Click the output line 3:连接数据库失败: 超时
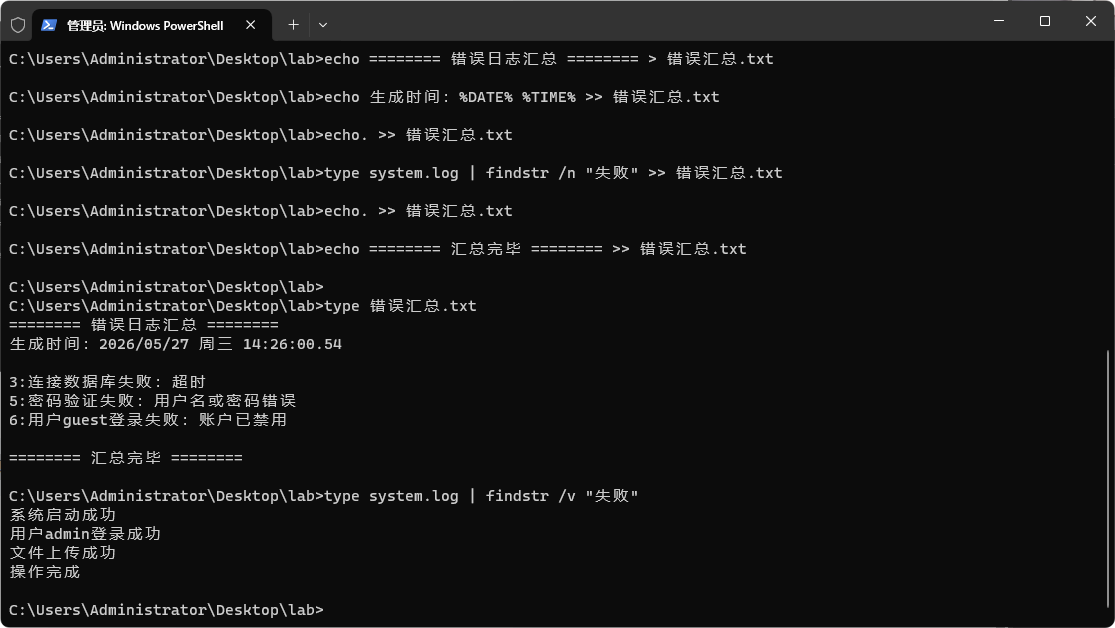The image size is (1115, 628). click(x=107, y=382)
